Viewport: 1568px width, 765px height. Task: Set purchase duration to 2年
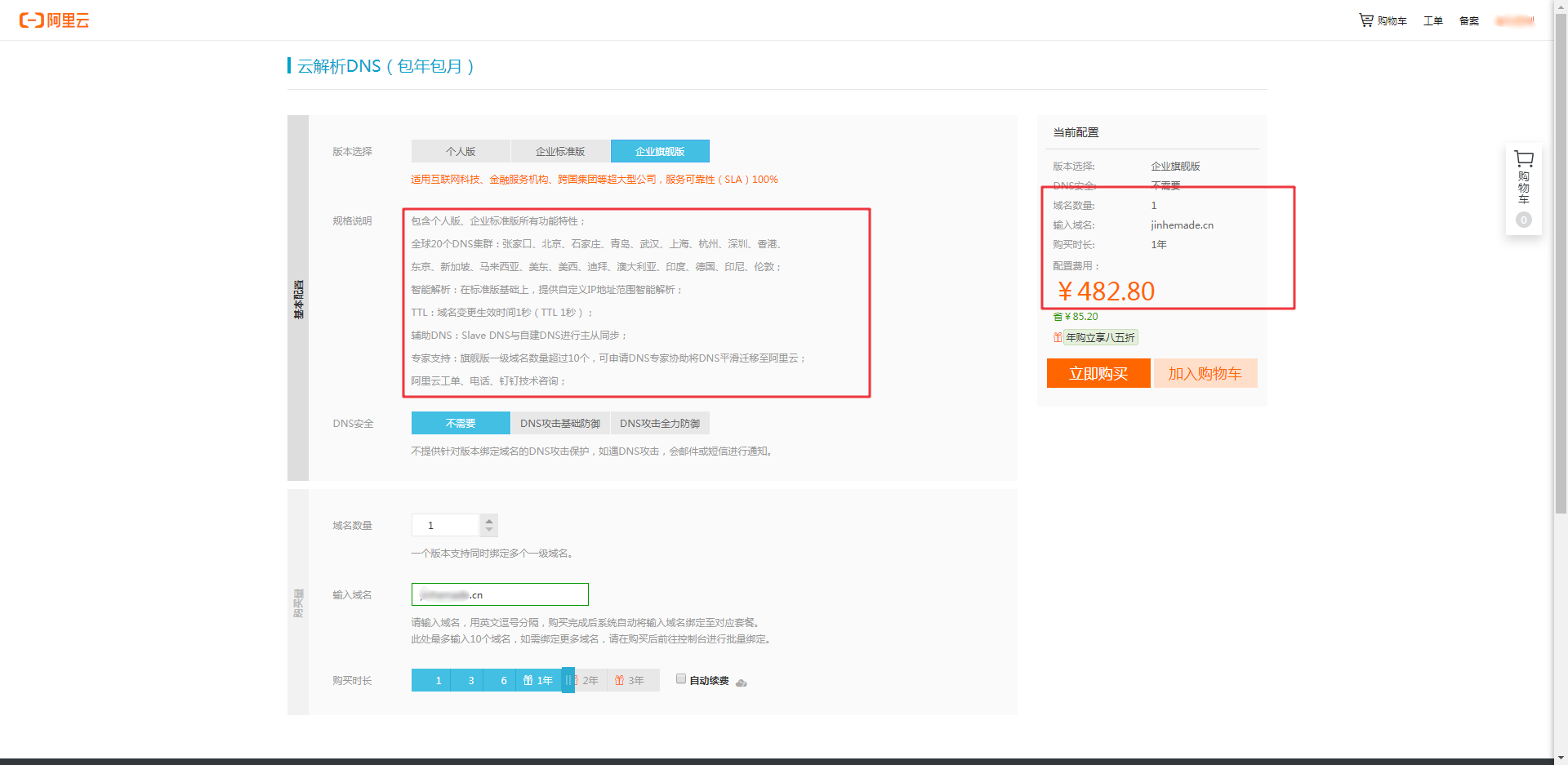click(590, 680)
